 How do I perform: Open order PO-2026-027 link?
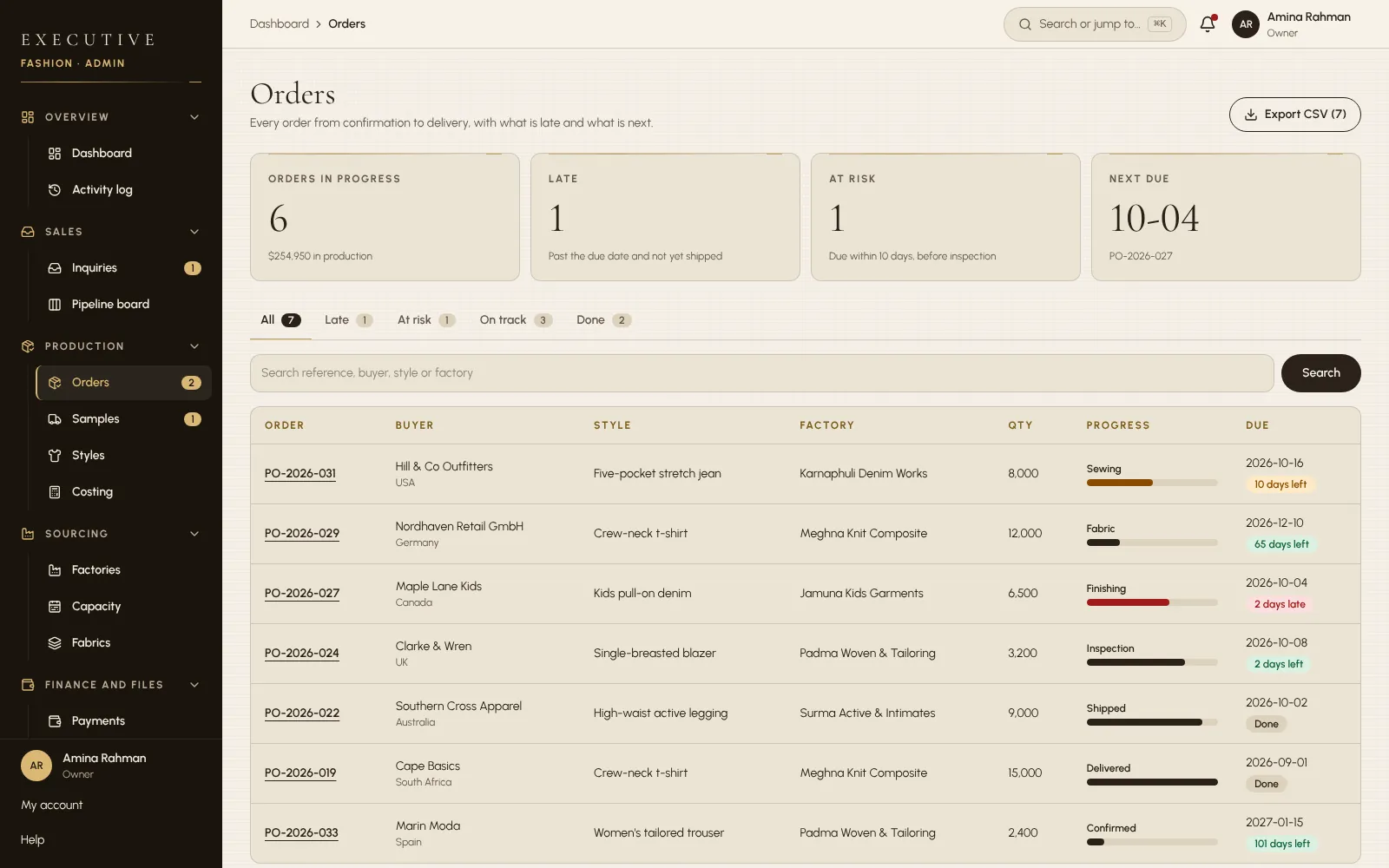coord(302,594)
